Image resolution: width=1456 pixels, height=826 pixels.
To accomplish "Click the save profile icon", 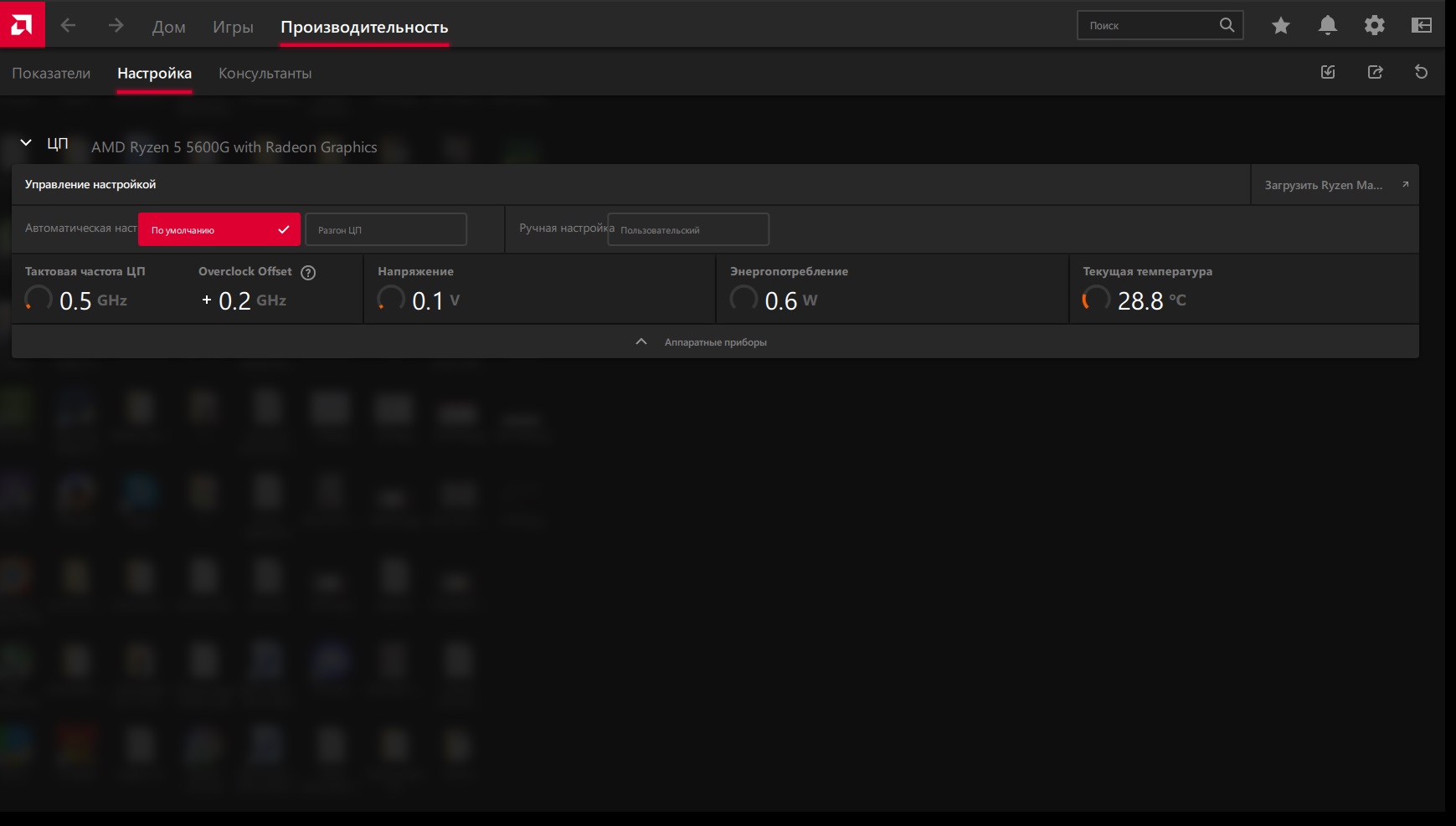I will 1328,72.
